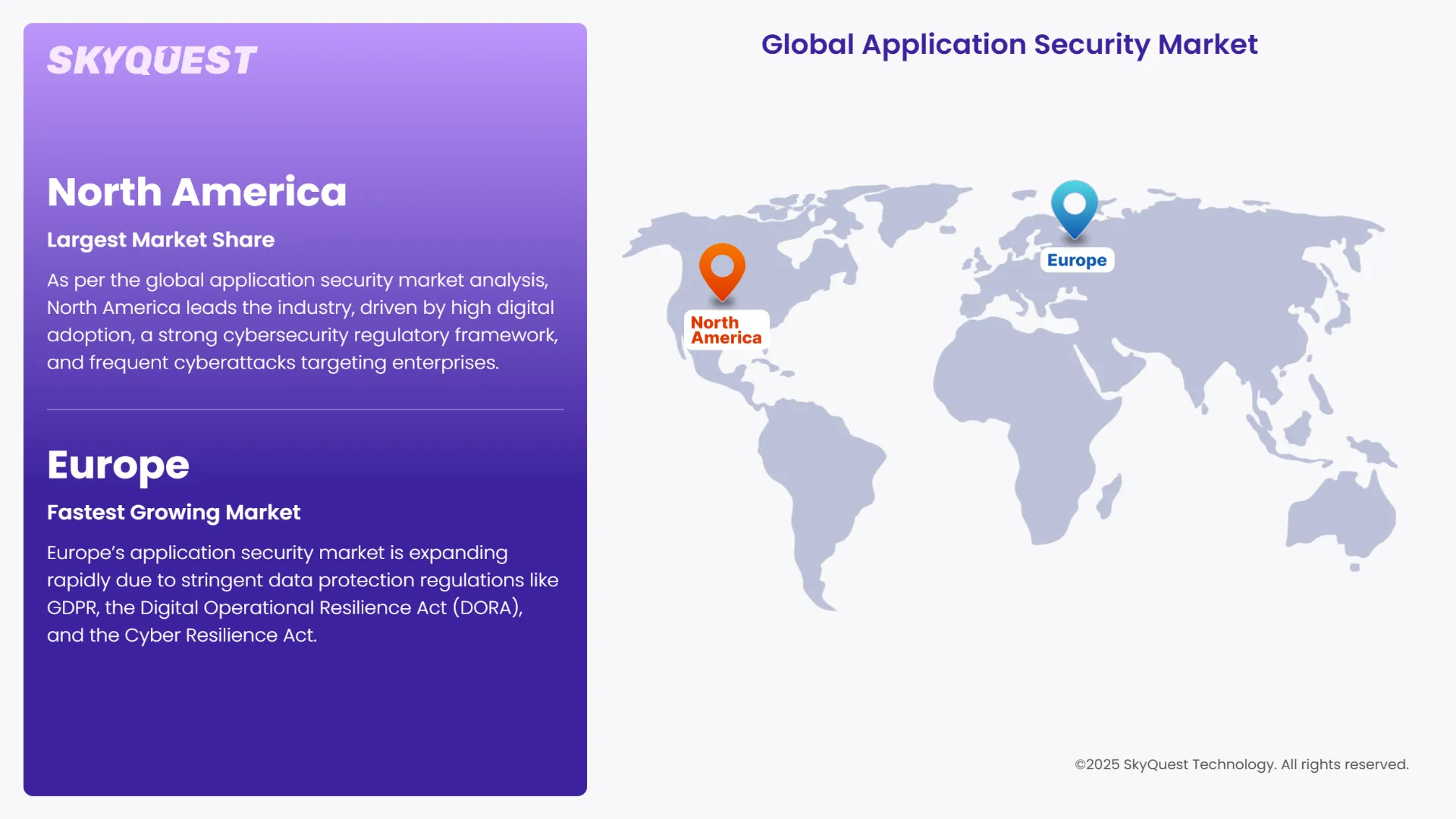This screenshot has height=819, width=1456.
Task: Expand the Europe section
Action: (x=118, y=465)
